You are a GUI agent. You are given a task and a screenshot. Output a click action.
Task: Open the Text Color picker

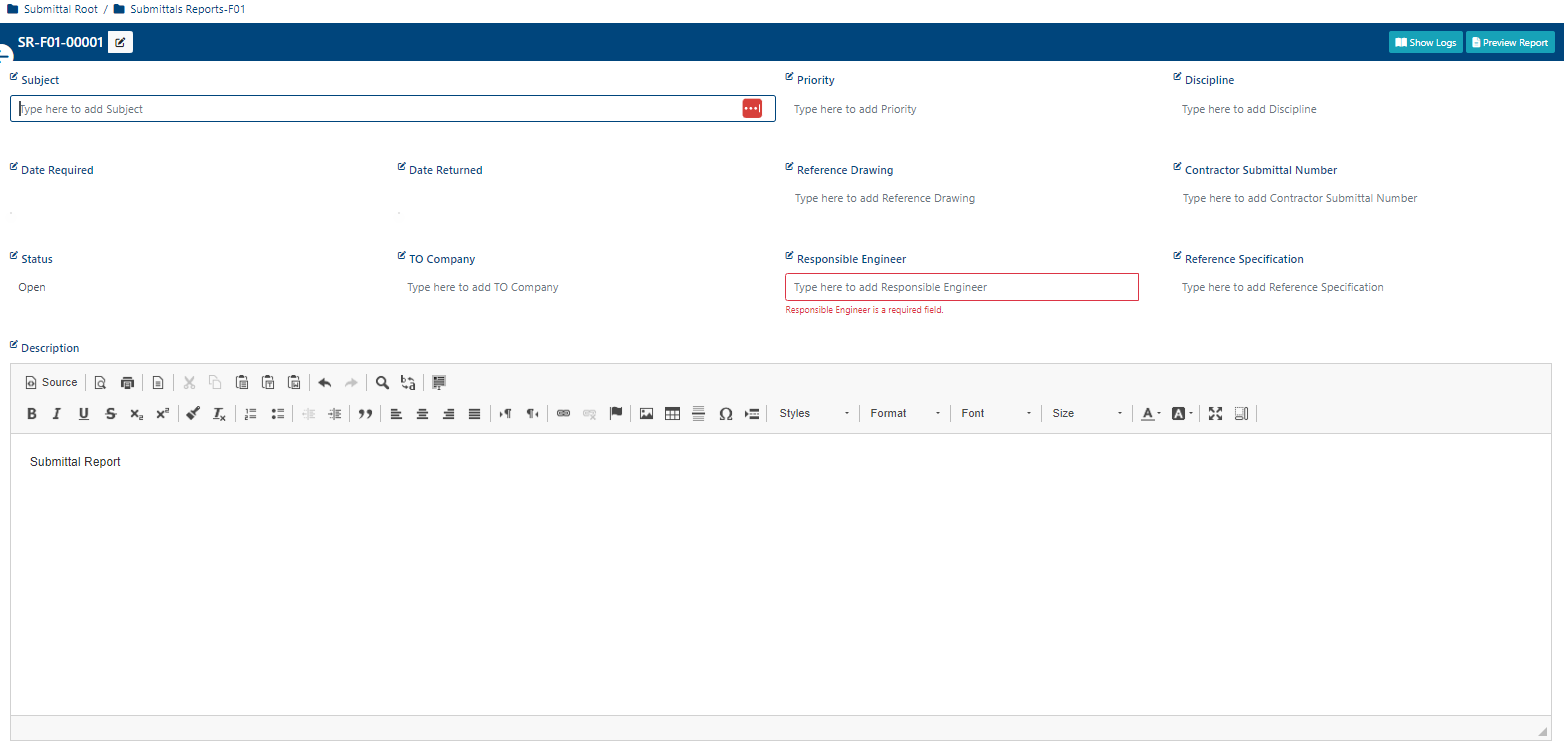[x=1151, y=413]
